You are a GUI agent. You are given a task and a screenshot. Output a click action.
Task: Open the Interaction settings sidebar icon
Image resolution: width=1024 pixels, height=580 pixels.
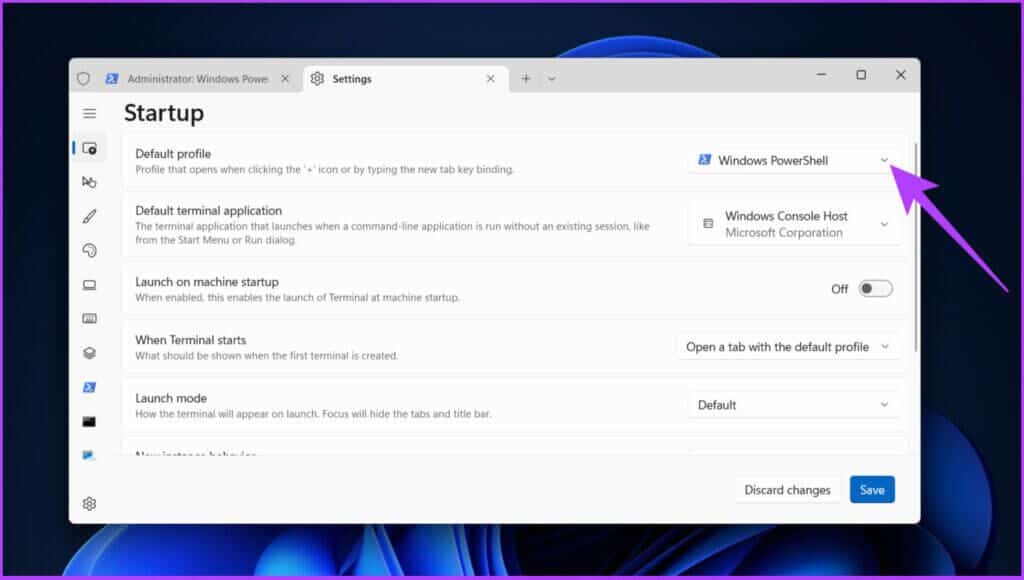tap(89, 182)
